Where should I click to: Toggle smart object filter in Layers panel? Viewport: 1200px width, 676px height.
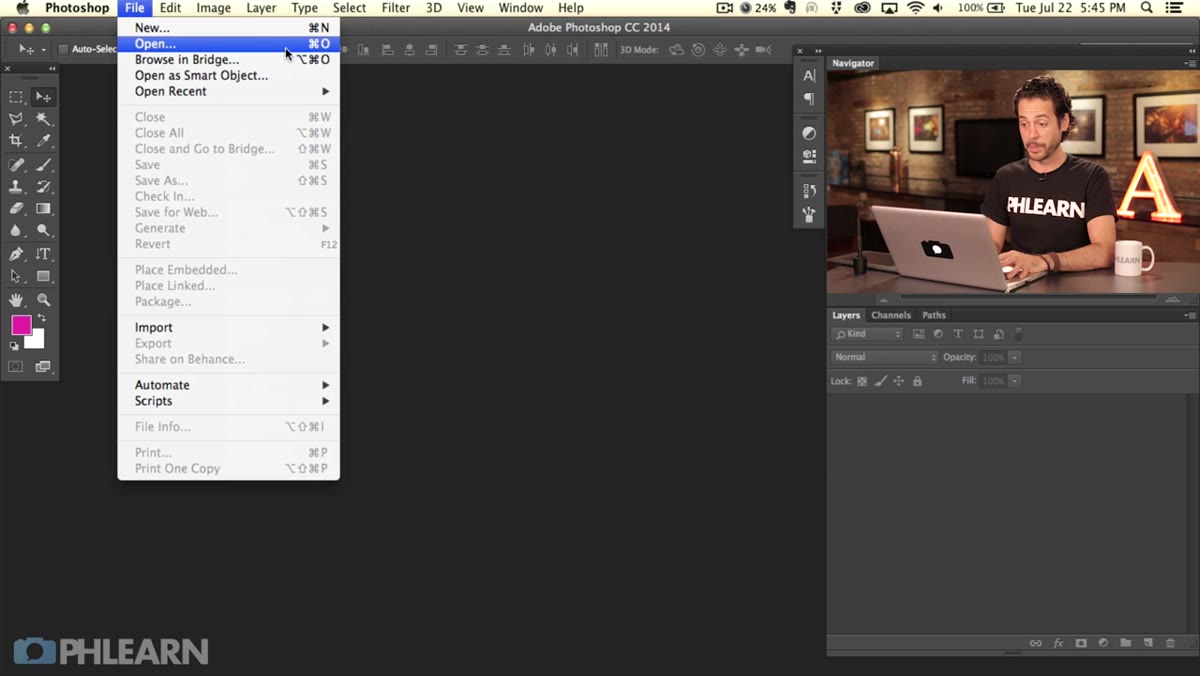pos(998,334)
